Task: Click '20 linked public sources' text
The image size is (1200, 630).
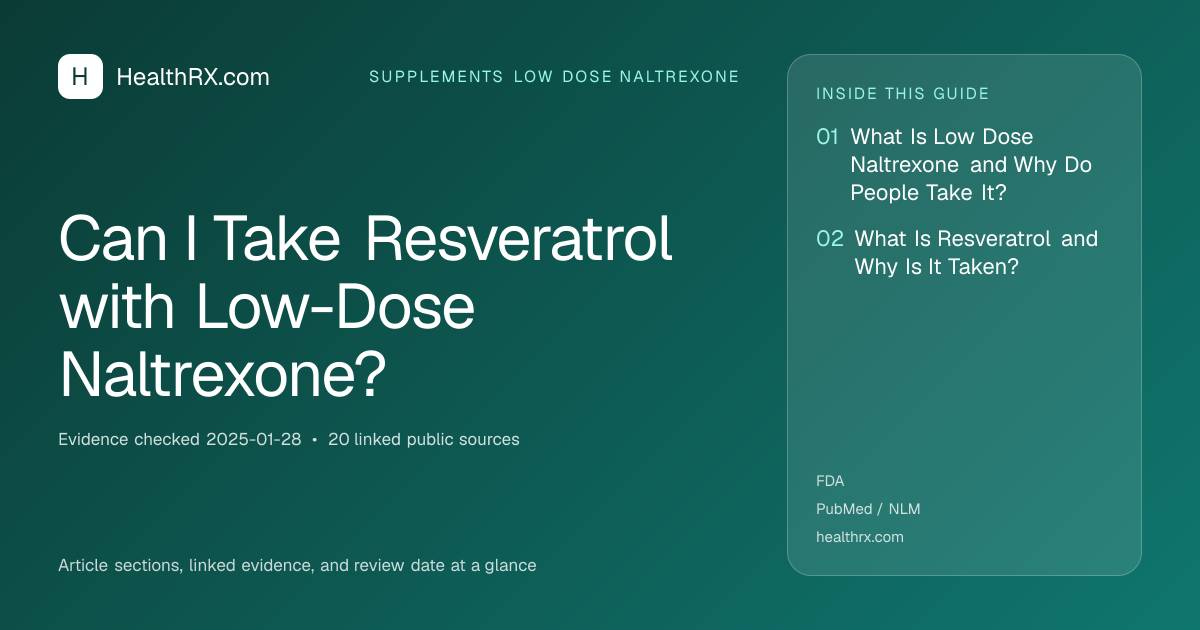Action: [x=424, y=439]
